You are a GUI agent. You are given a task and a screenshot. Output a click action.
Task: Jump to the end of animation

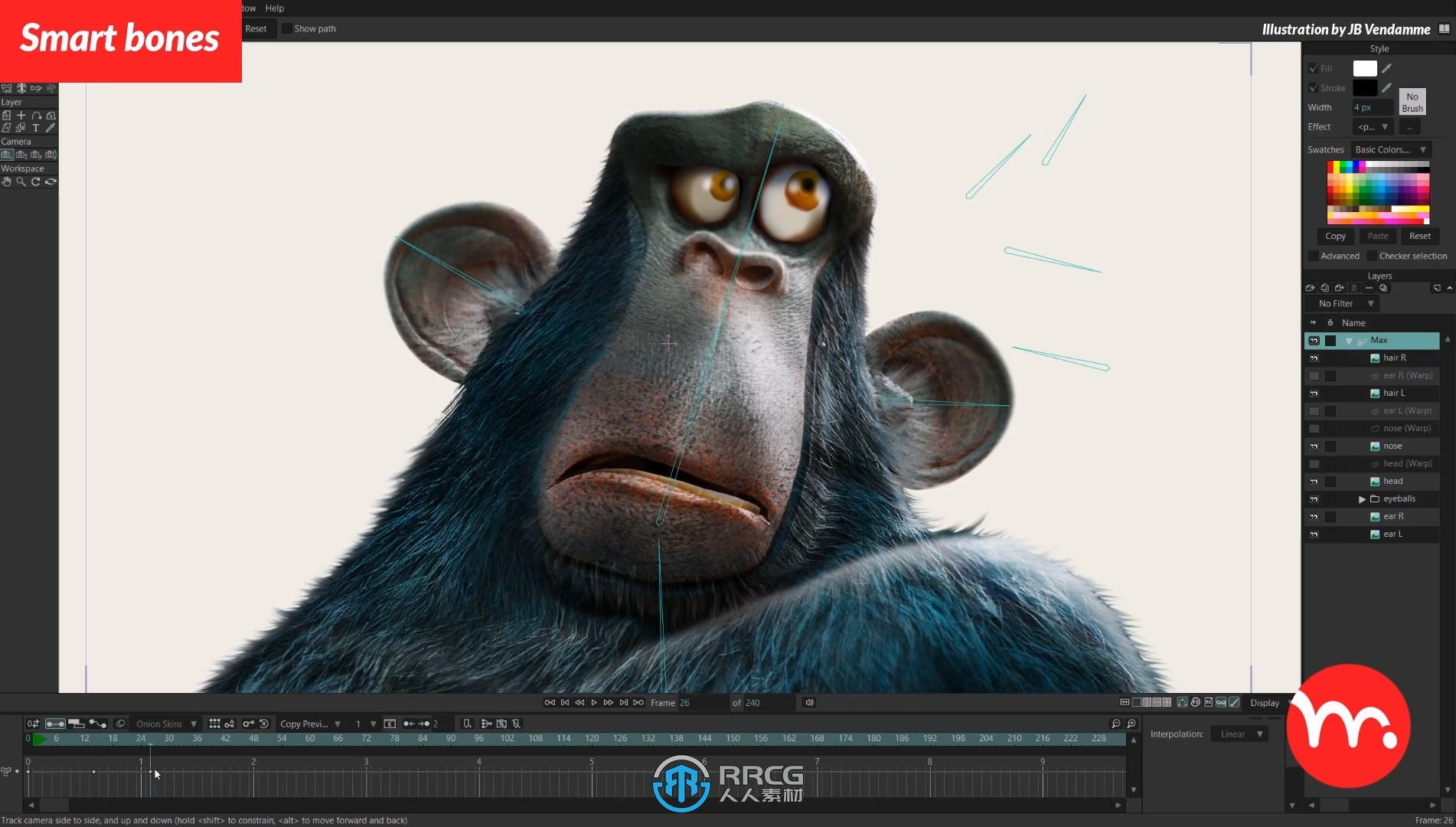tap(638, 702)
